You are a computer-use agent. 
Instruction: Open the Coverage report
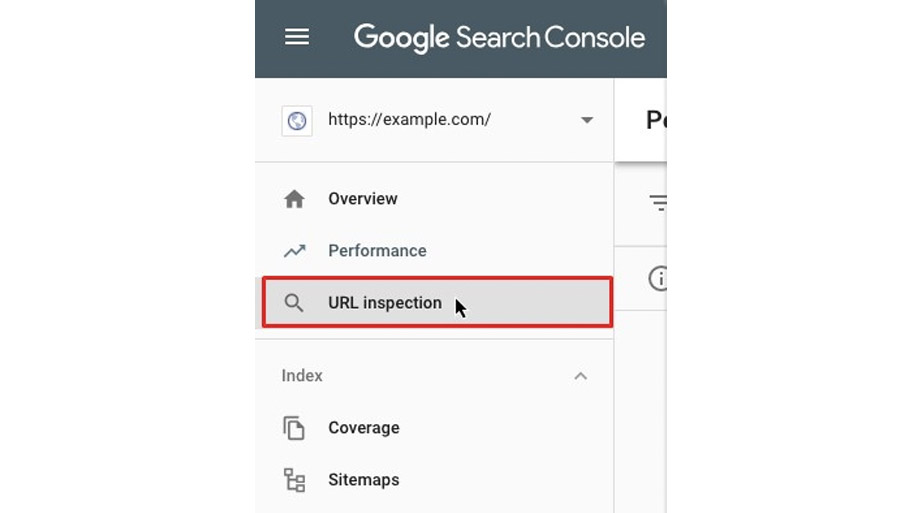click(364, 428)
